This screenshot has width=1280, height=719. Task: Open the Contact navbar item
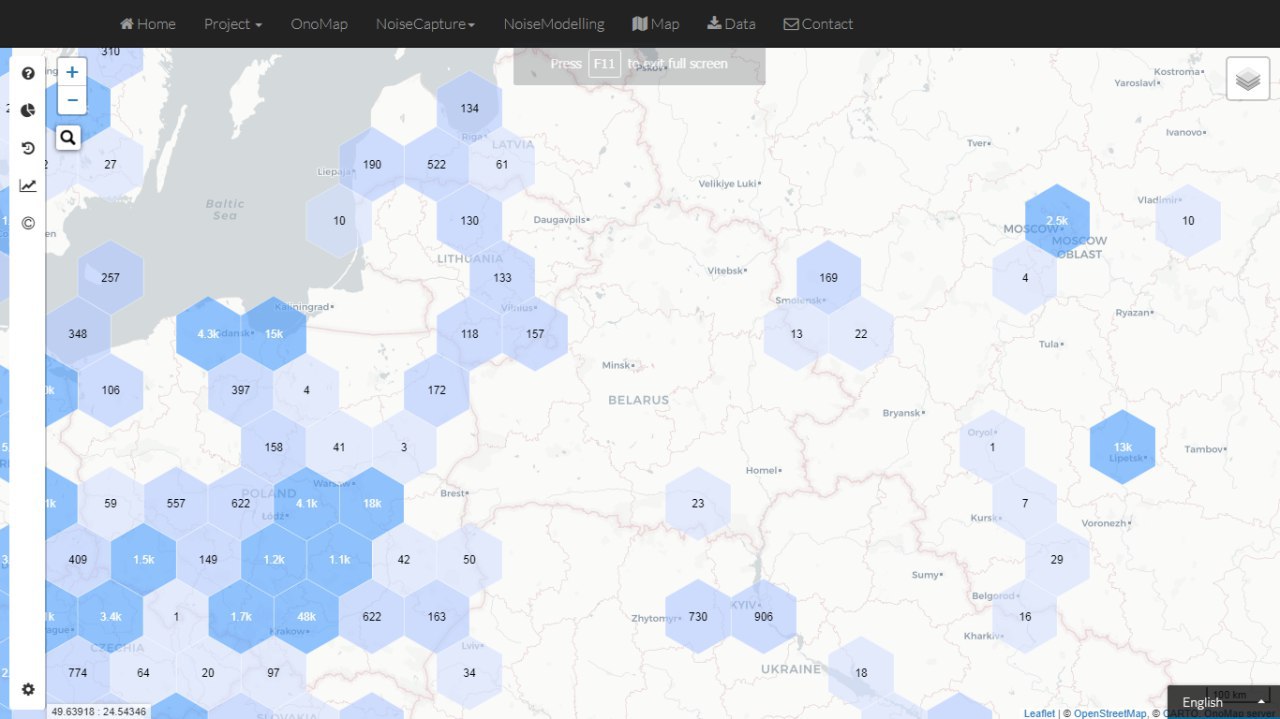click(818, 24)
